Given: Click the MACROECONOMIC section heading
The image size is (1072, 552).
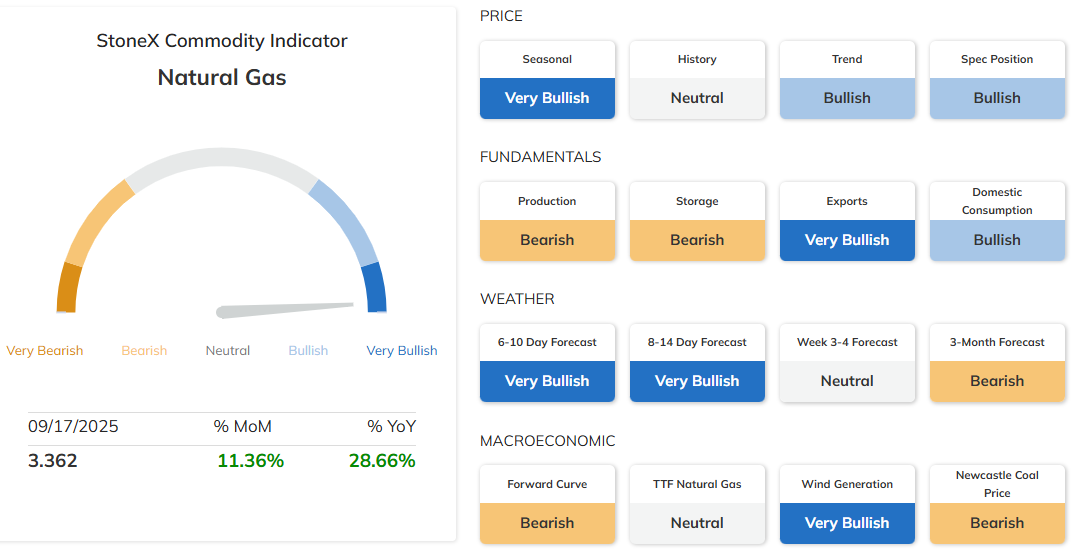Looking at the screenshot, I should coord(548,441).
